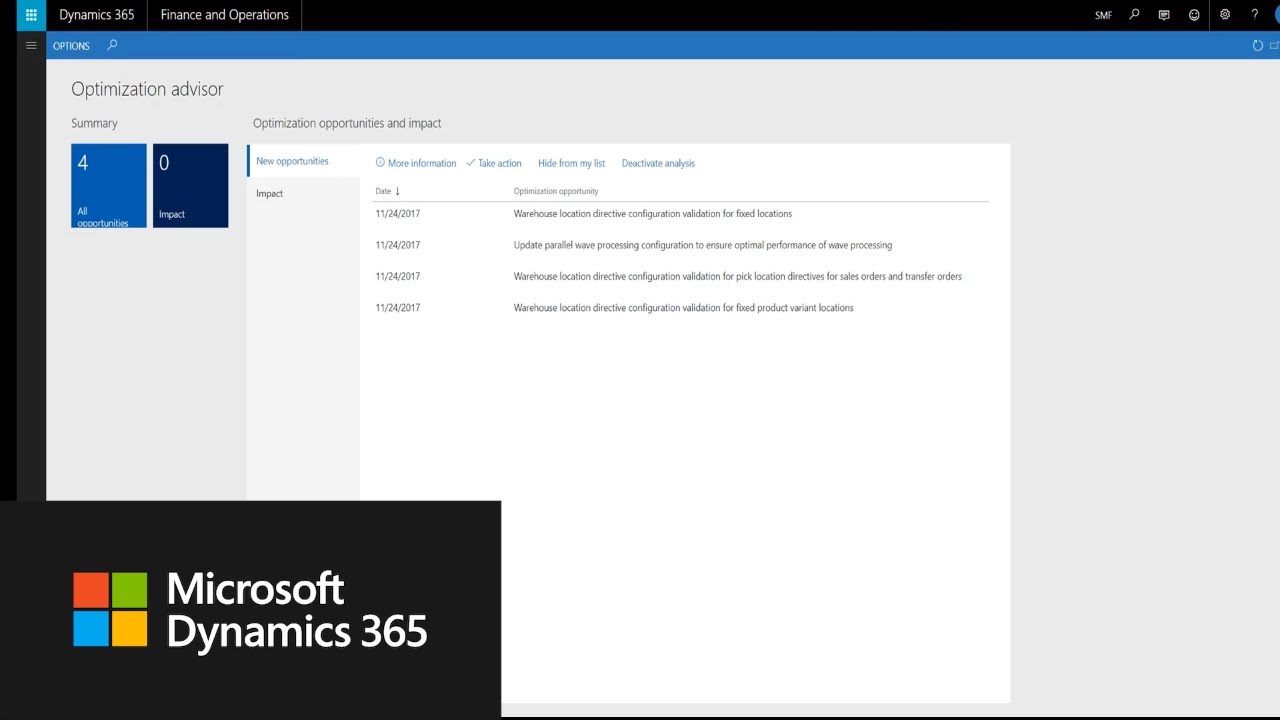Click More information action
This screenshot has width=1280, height=720.
[416, 163]
